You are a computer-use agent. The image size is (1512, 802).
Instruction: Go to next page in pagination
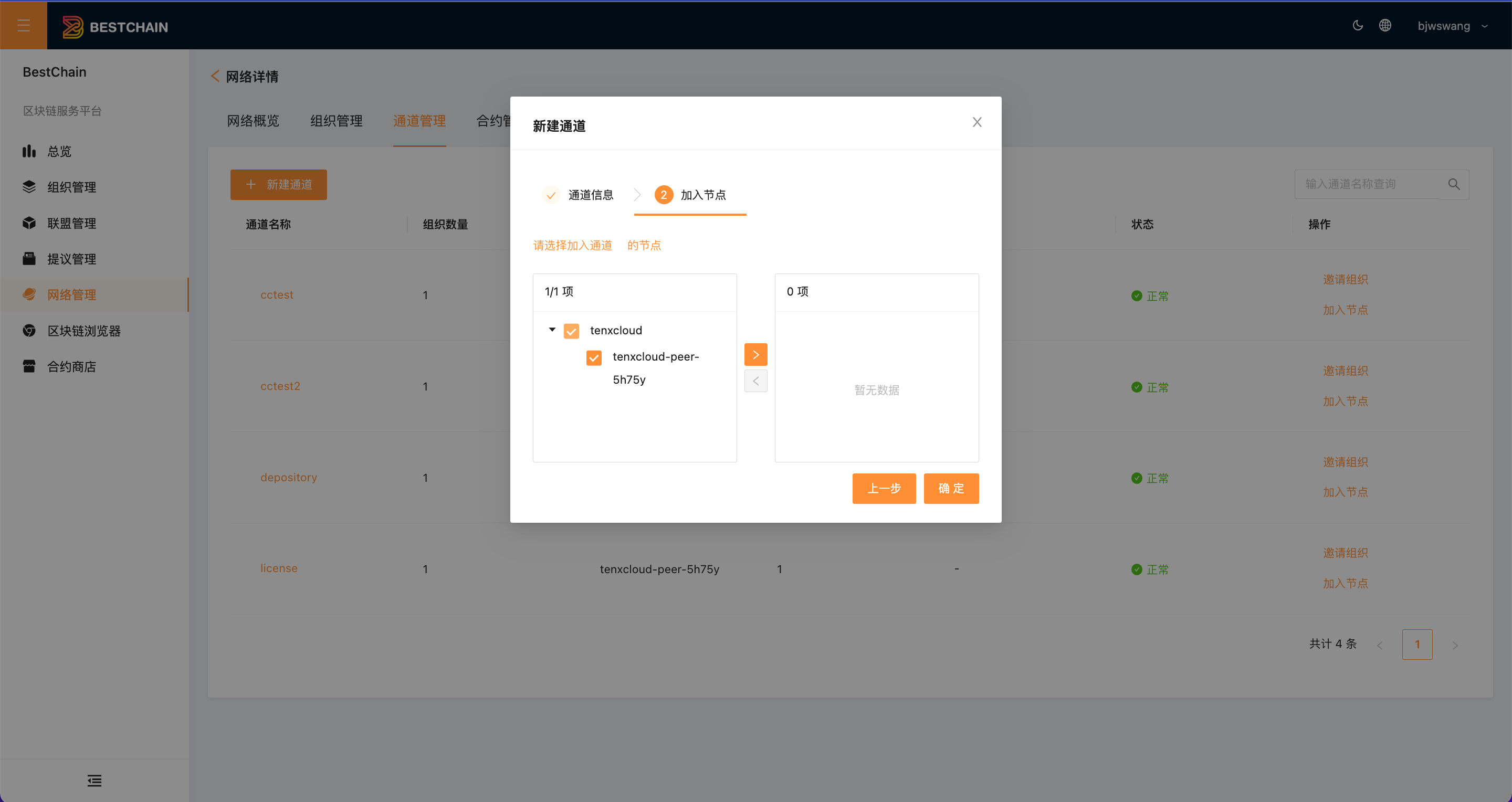pos(1455,645)
